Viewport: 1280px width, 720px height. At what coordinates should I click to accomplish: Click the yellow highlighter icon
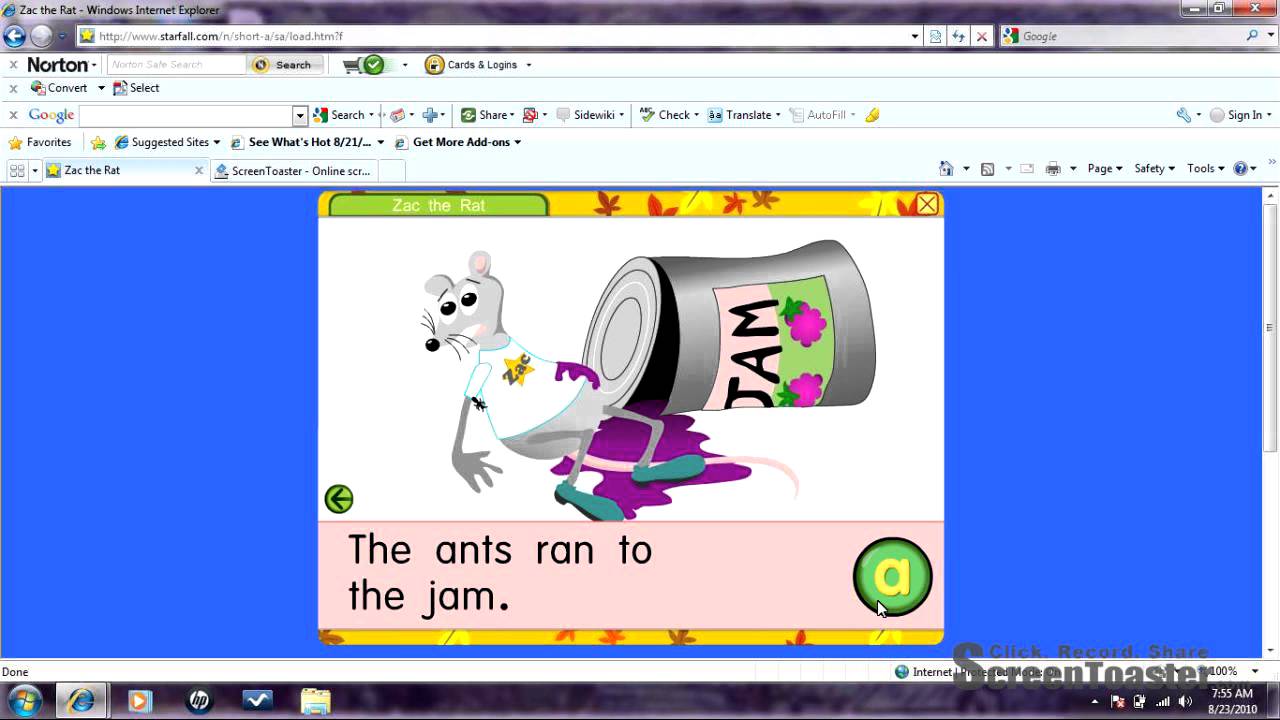(x=872, y=115)
